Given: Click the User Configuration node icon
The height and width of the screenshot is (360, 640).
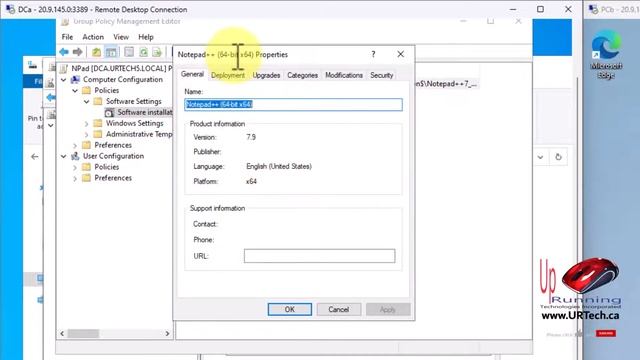Looking at the screenshot, I should 76,156.
